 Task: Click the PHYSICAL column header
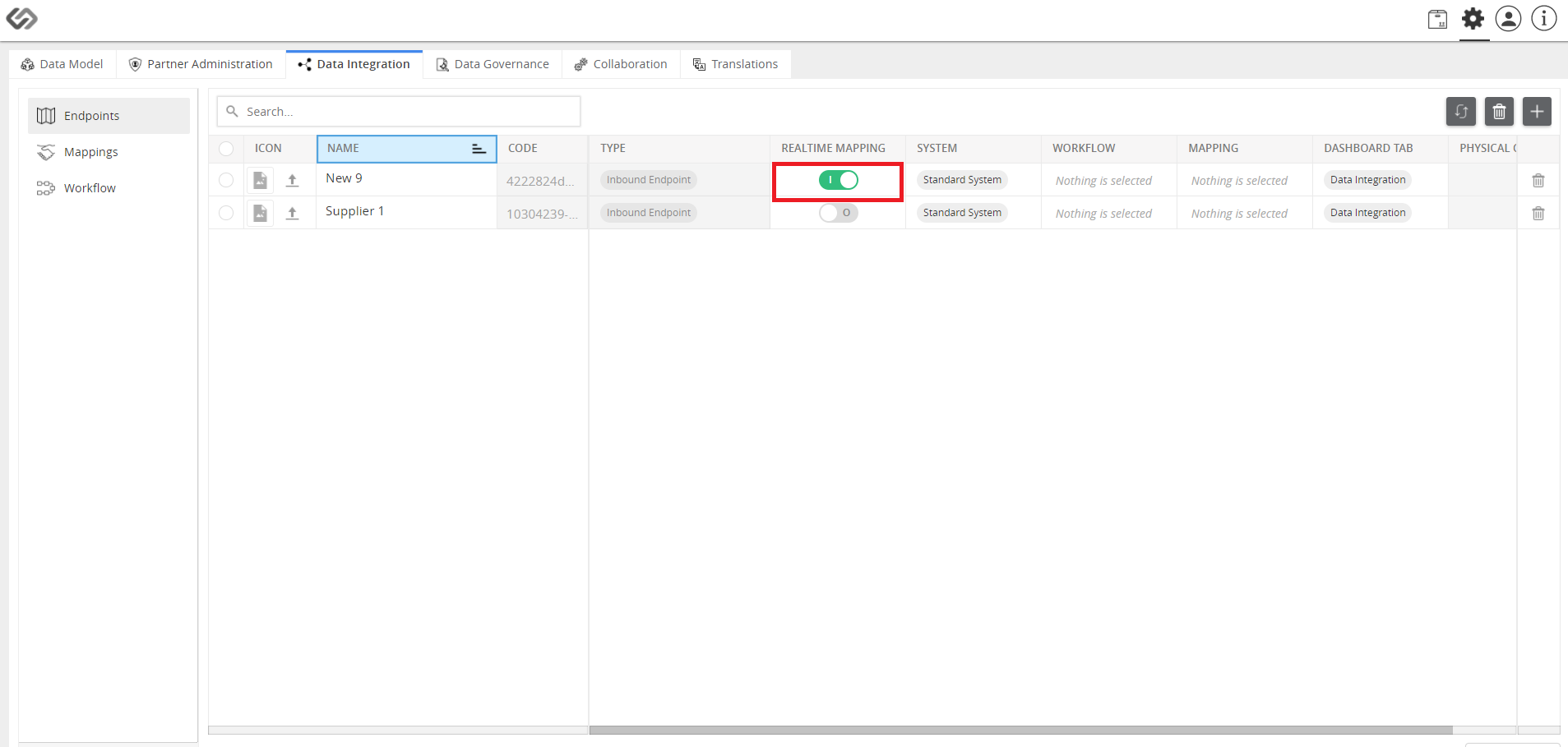coord(1482,149)
